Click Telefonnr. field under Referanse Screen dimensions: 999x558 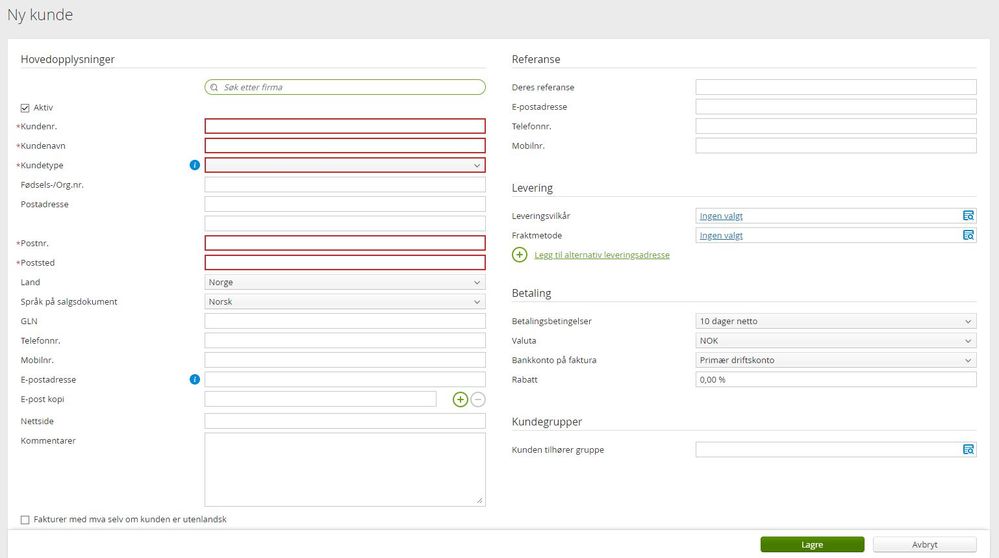pos(836,126)
